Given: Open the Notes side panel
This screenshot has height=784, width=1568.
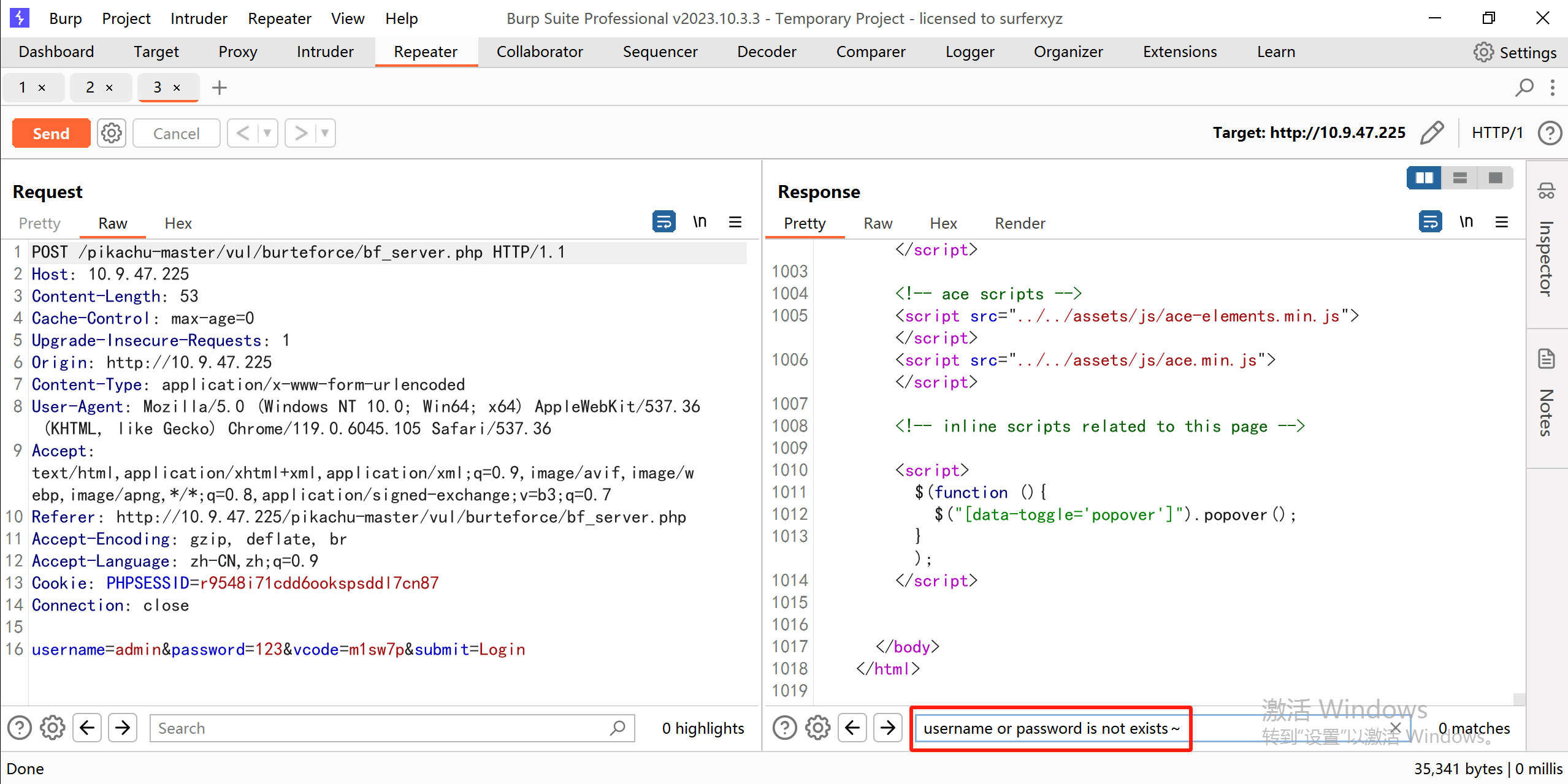Looking at the screenshot, I should pyautogui.click(x=1546, y=392).
